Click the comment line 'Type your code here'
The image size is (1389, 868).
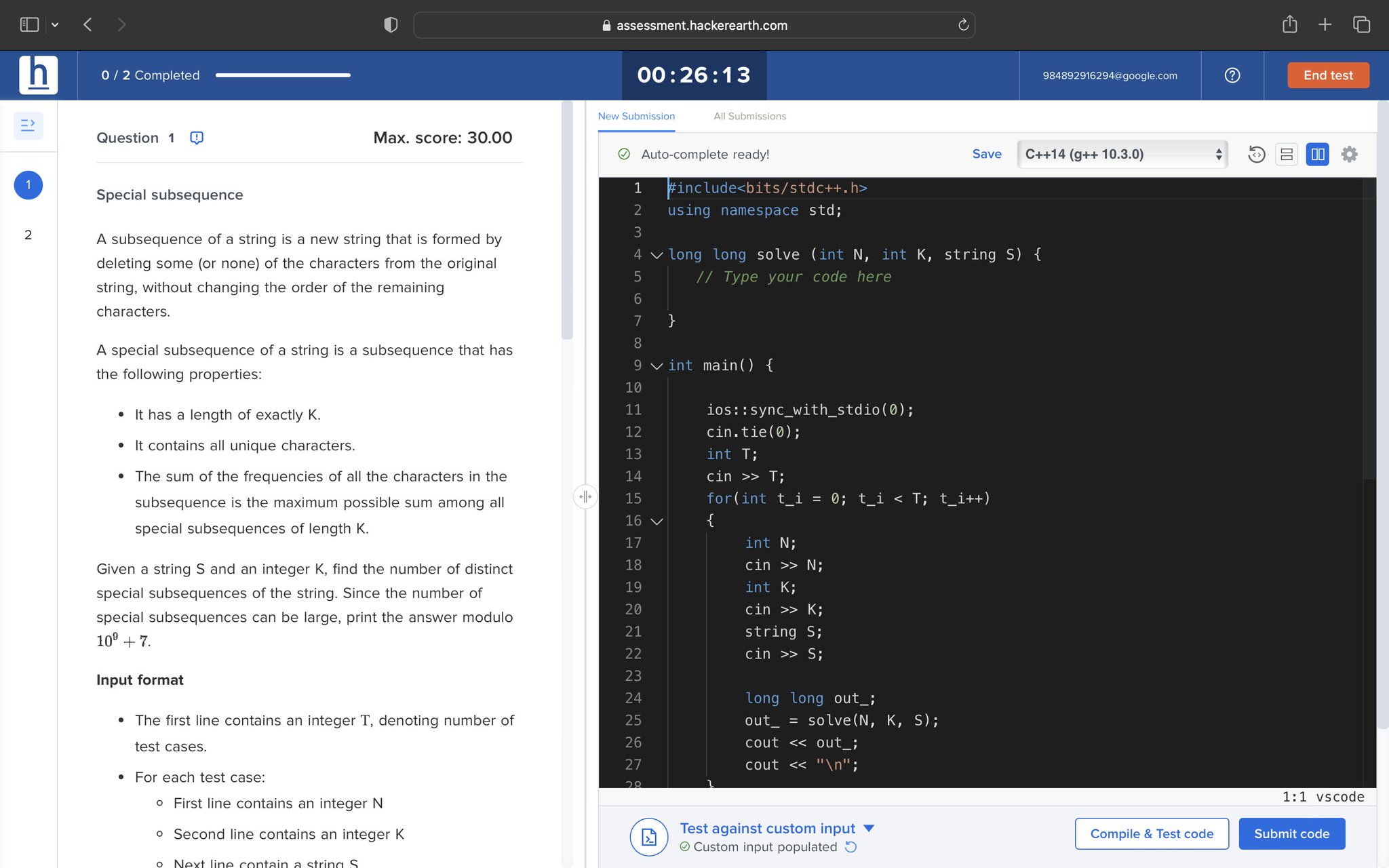[x=794, y=277]
